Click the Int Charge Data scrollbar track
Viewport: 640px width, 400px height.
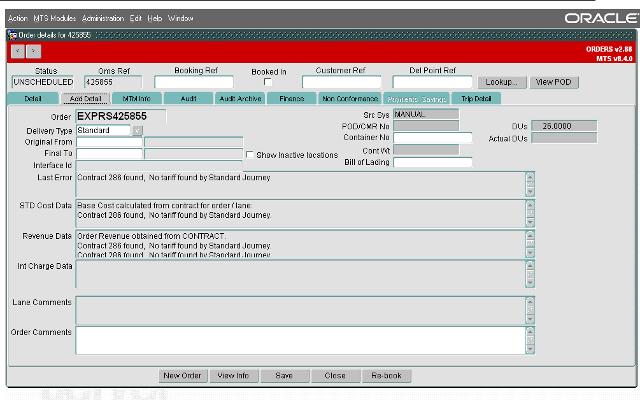[530, 274]
